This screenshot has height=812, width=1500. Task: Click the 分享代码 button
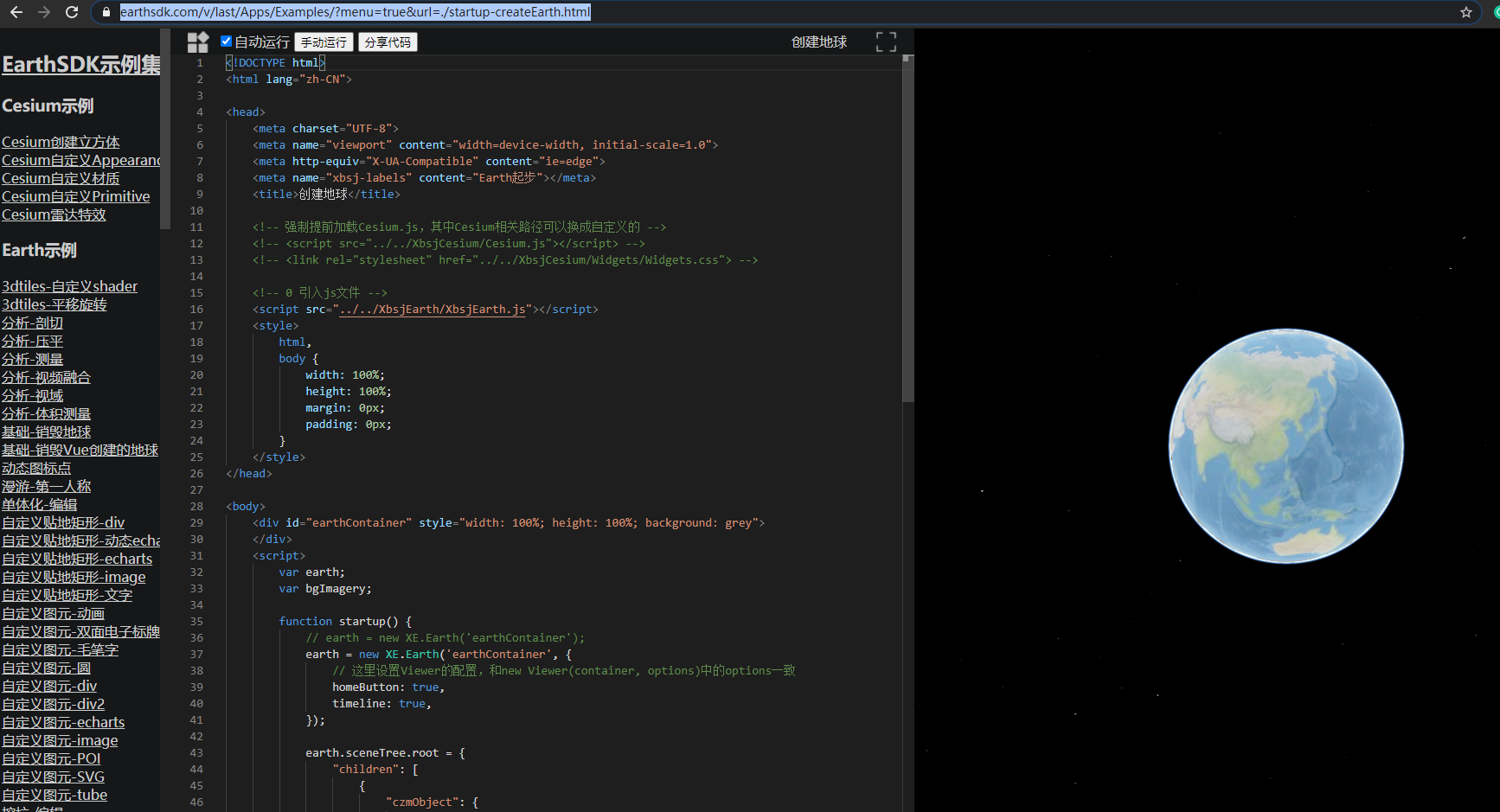[x=388, y=42]
